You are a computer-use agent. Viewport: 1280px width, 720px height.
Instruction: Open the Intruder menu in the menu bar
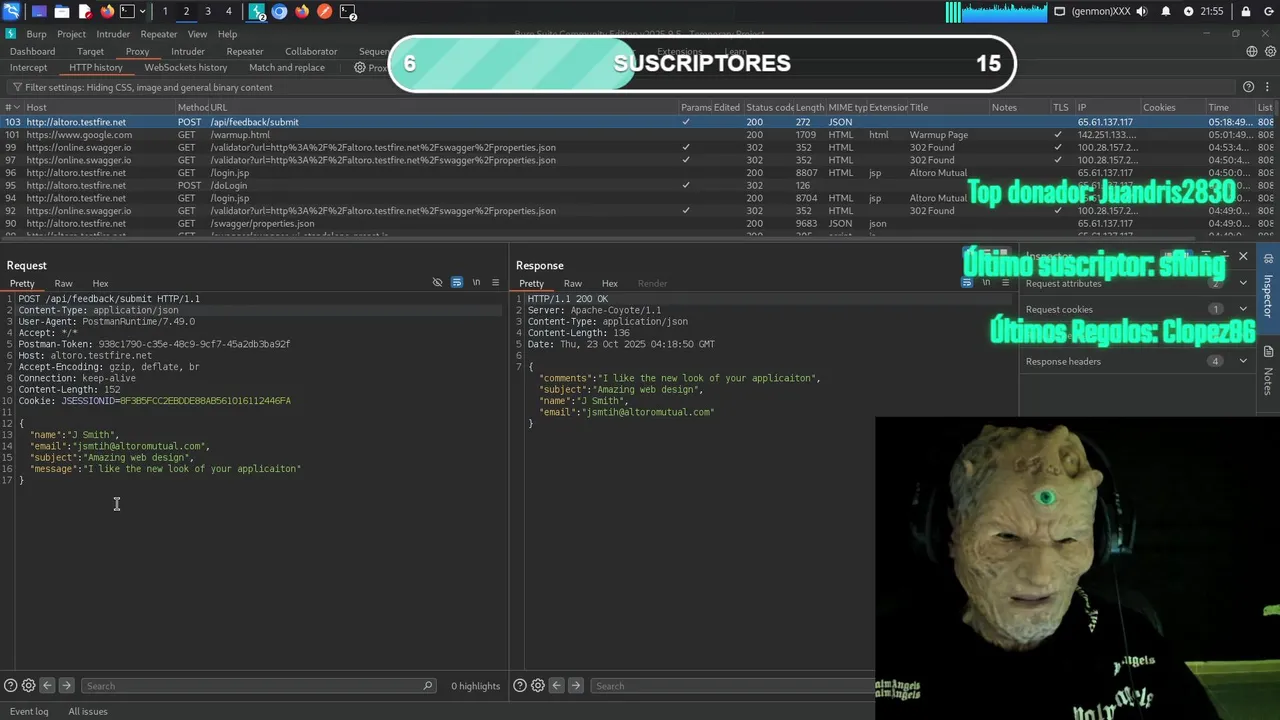coord(113,34)
